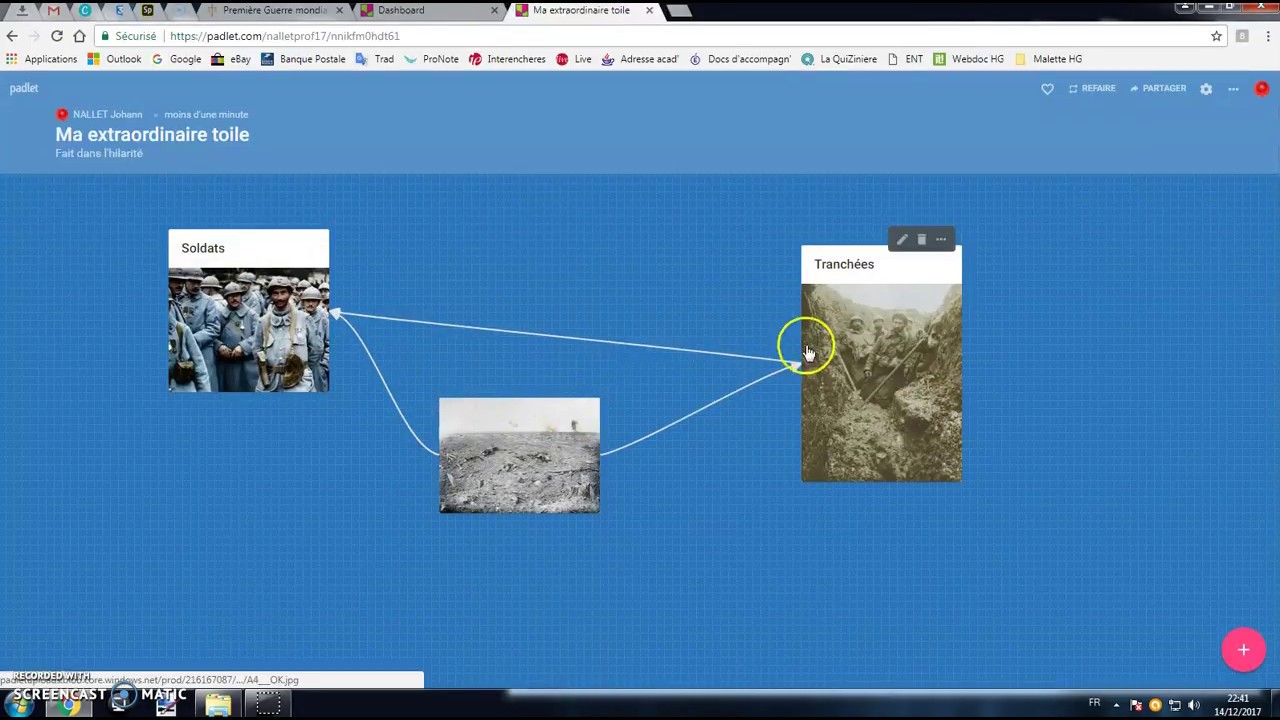The image size is (1280, 720).
Task: Show hidden system tray icons
Action: tap(1116, 705)
